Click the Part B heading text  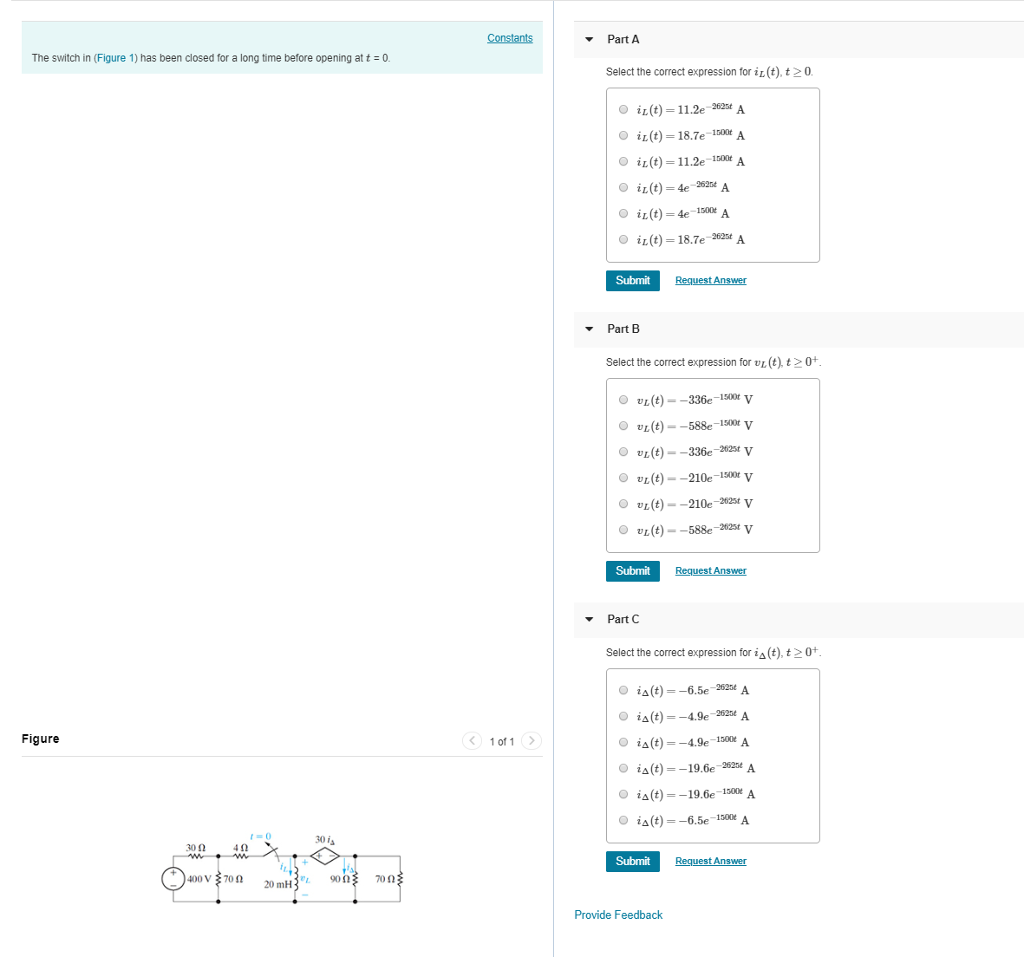click(623, 329)
